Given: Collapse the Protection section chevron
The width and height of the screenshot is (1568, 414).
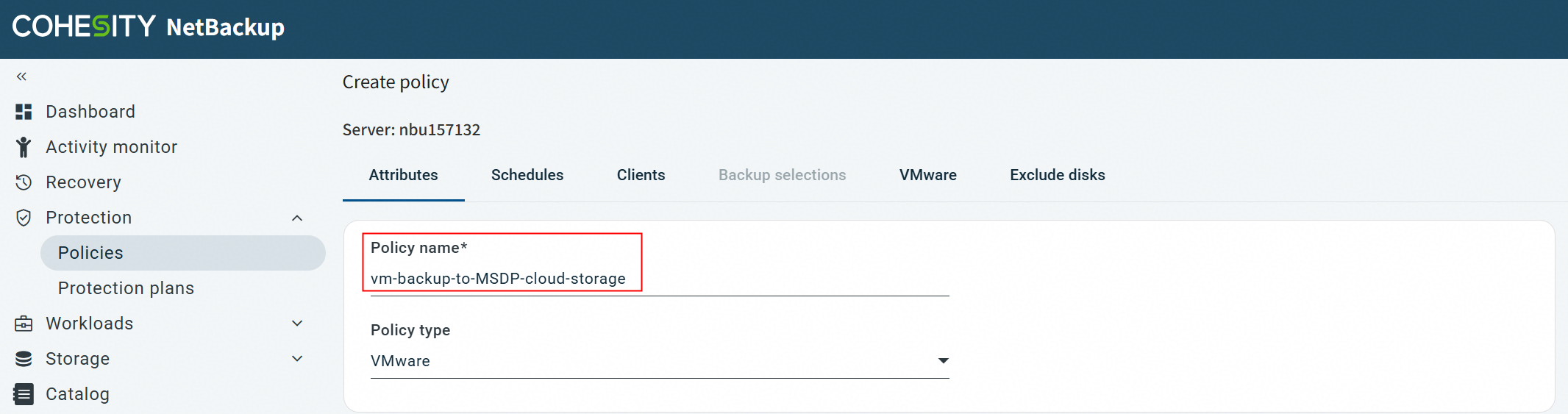Looking at the screenshot, I should click(297, 218).
